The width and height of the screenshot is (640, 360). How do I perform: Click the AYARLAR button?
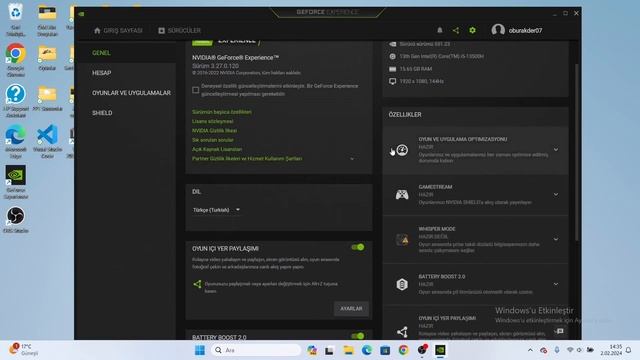coord(351,309)
